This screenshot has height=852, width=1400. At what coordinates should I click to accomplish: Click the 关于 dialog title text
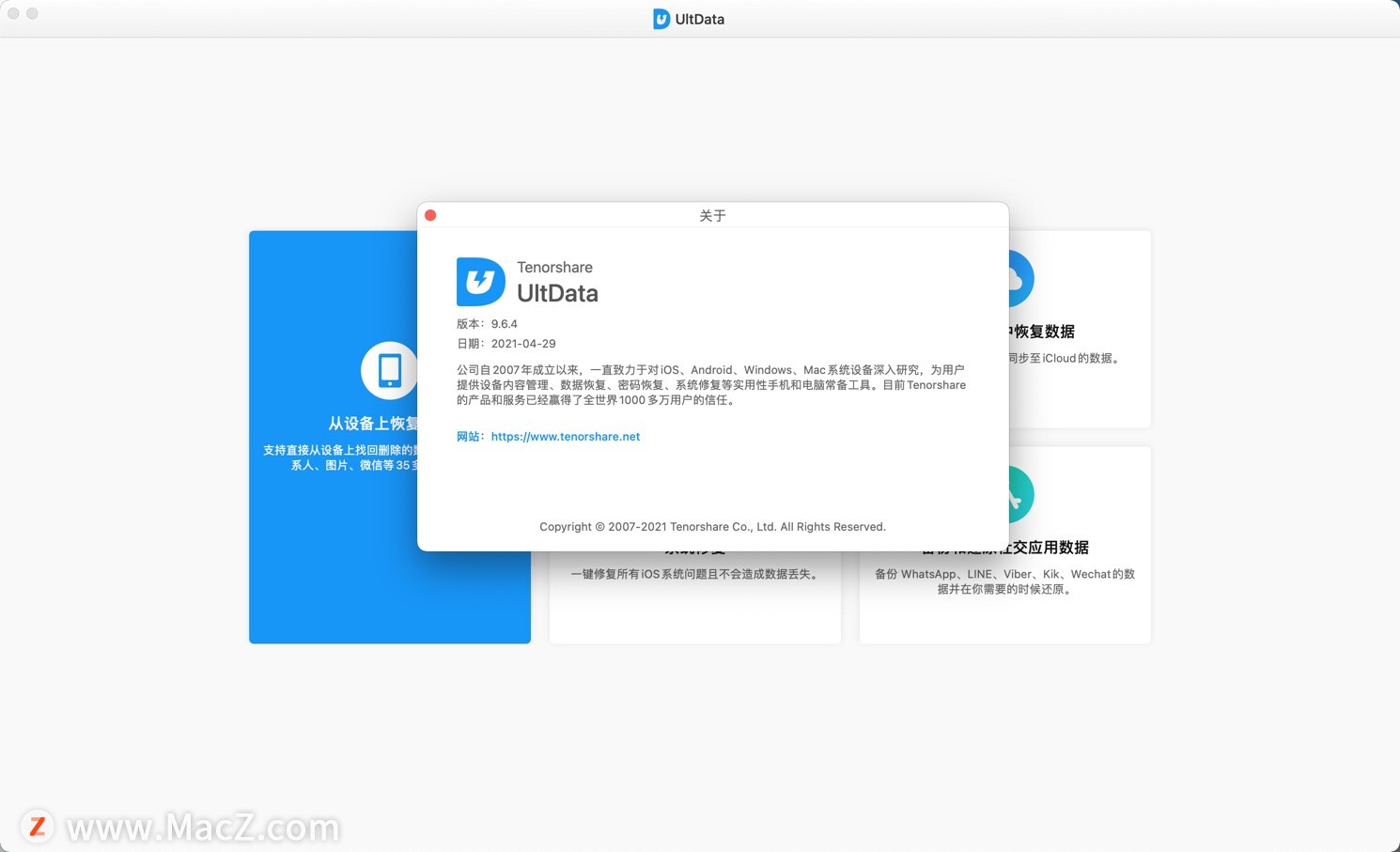712,216
